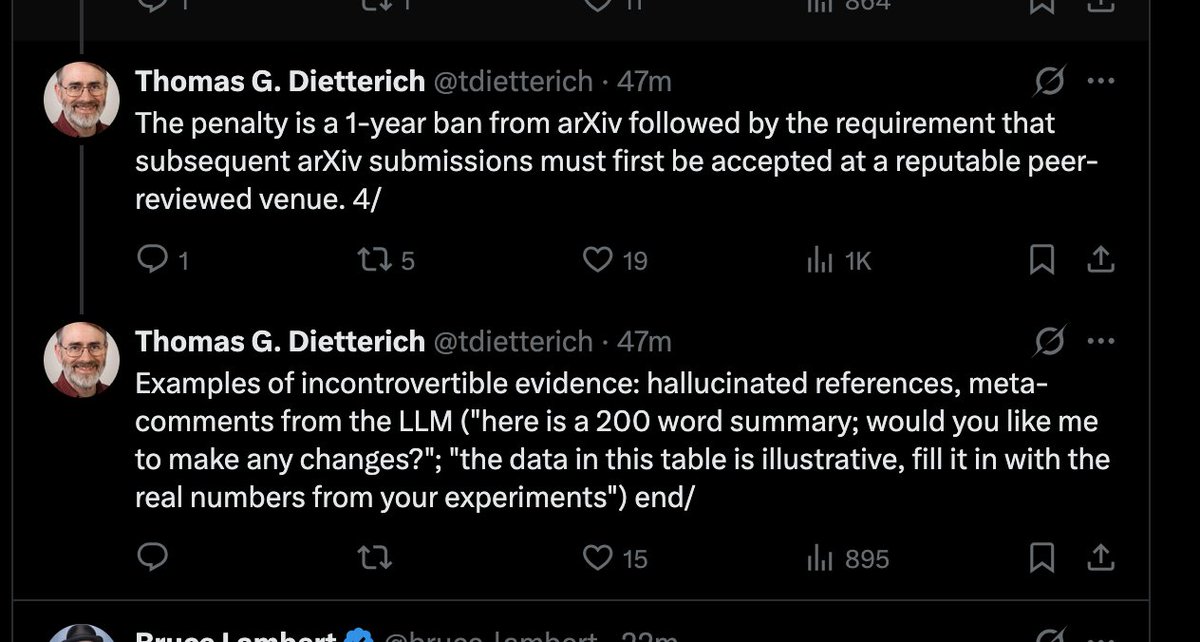
Task: Open more options on the penalty tweet
Action: click(1100, 81)
